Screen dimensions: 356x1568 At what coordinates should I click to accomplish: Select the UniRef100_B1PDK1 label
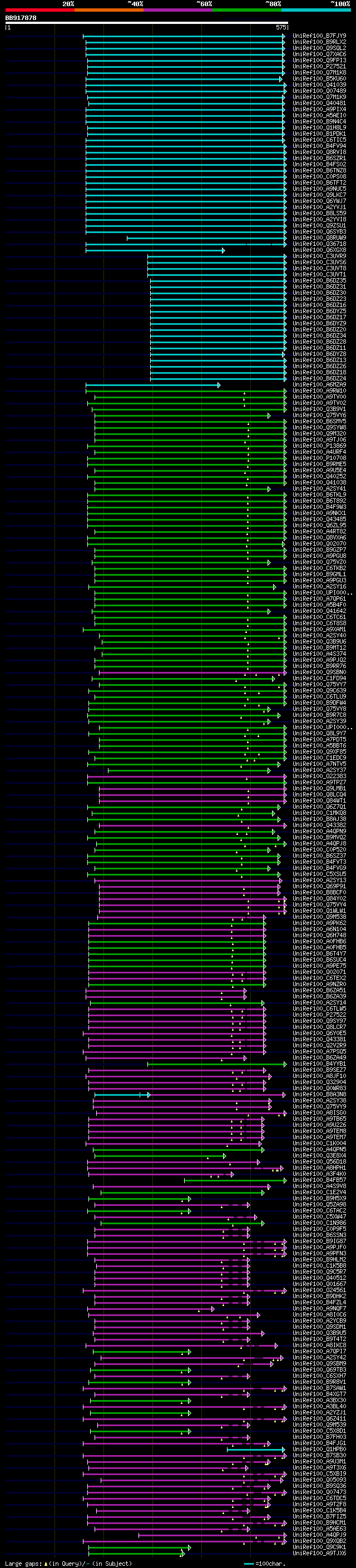click(319, 133)
